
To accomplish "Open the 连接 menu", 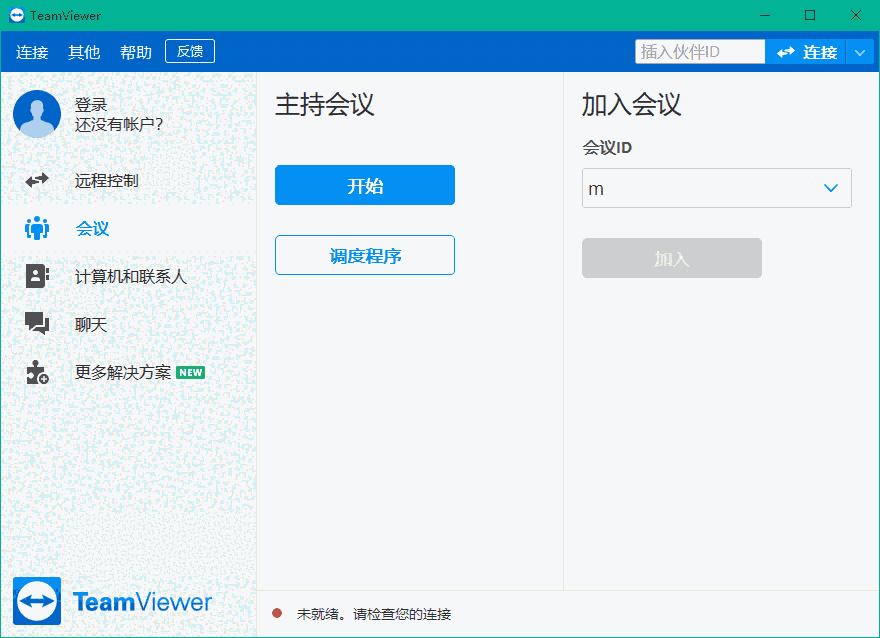I will click(x=32, y=51).
